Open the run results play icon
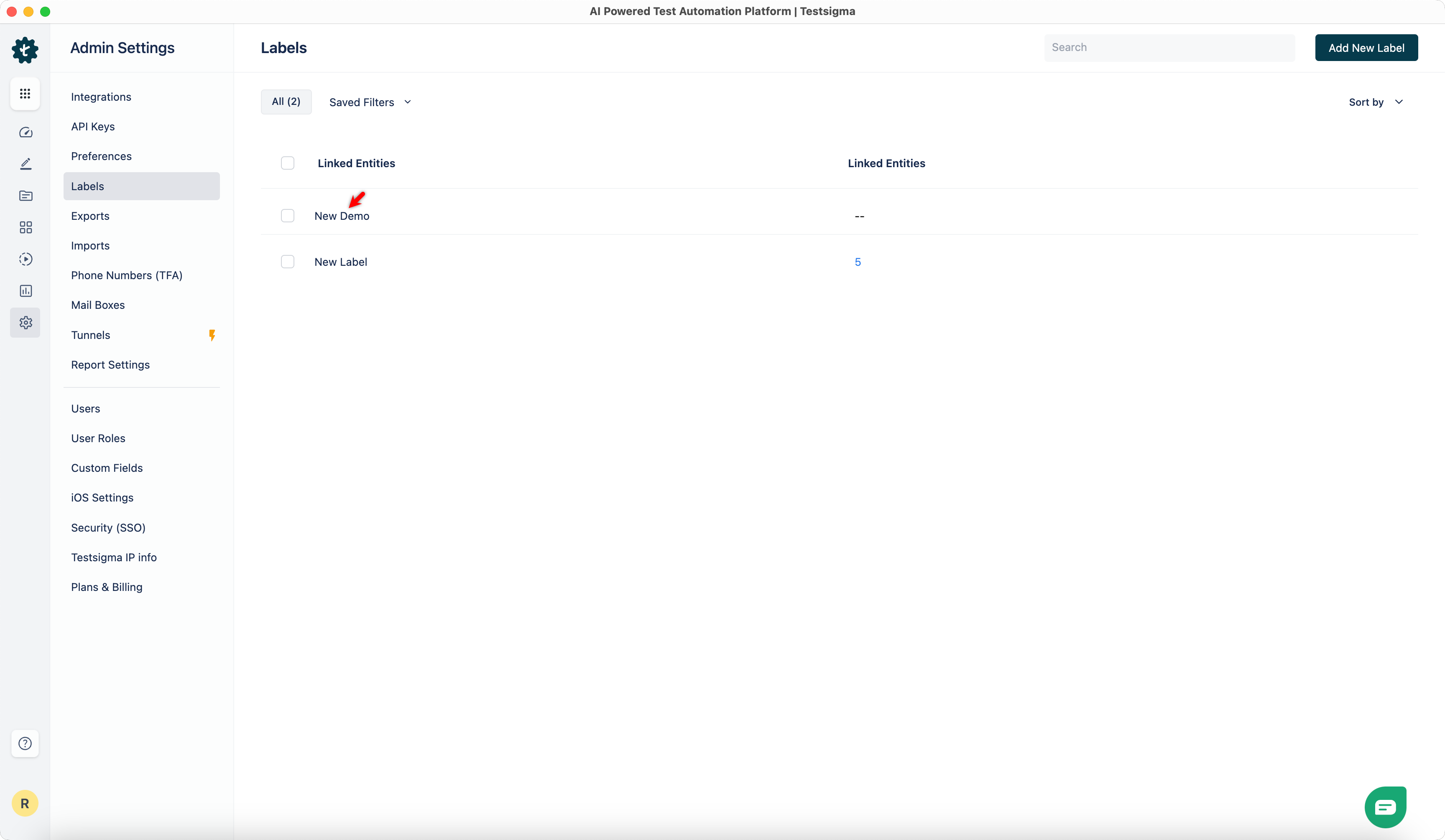The height and width of the screenshot is (840, 1445). click(25, 259)
